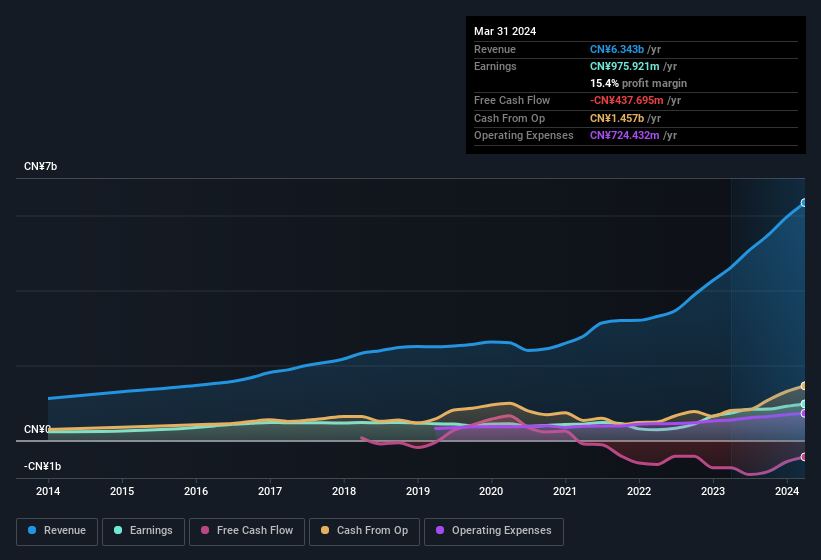The height and width of the screenshot is (560, 821).
Task: Click the 2024 x-axis label
Action: (787, 491)
